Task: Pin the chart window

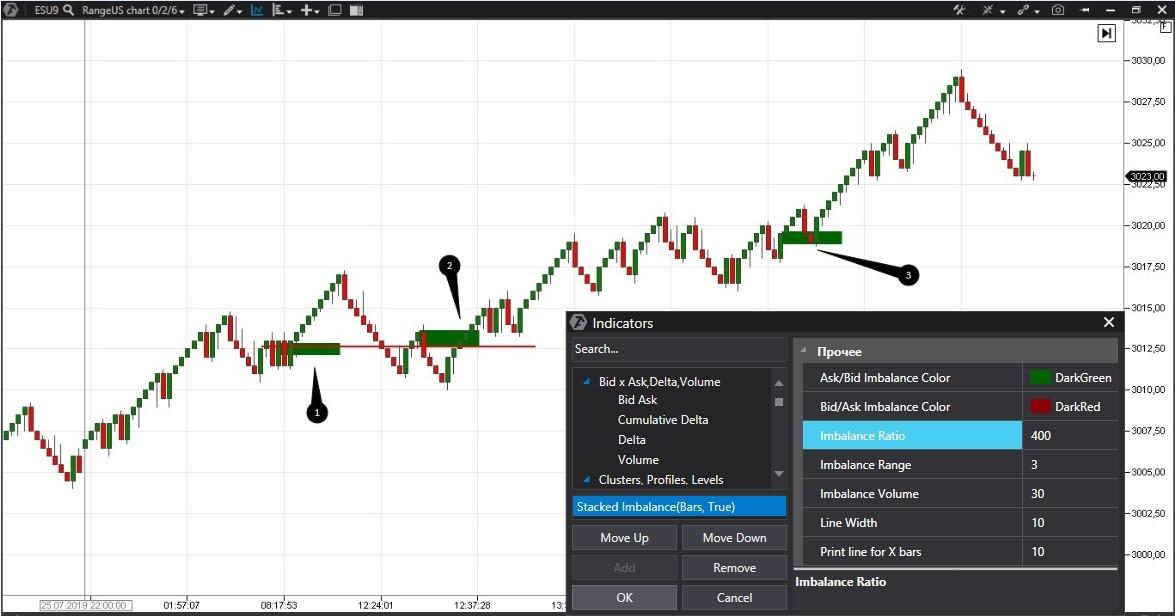Action: click(1085, 9)
